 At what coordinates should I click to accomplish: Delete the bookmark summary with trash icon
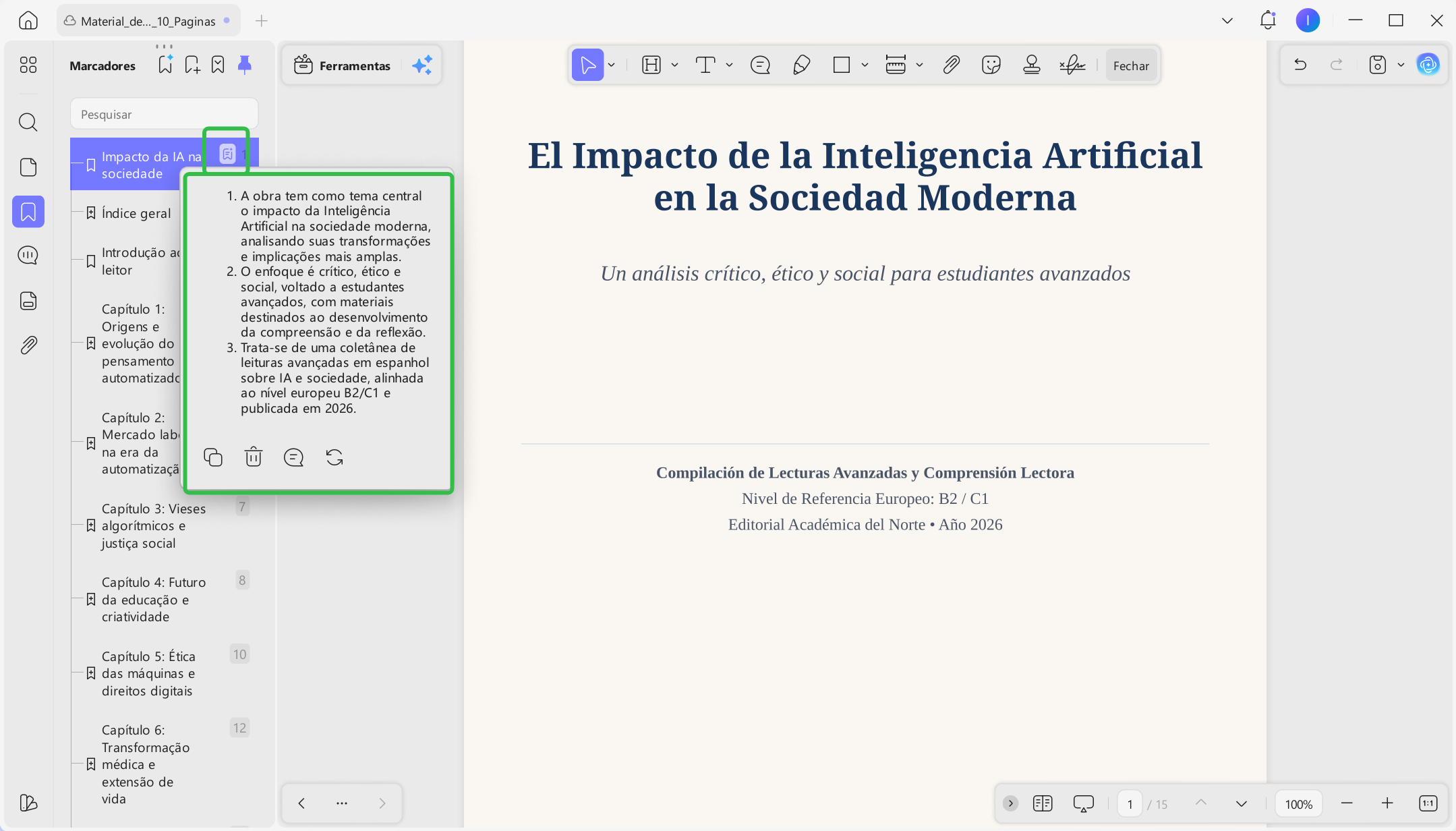click(253, 457)
